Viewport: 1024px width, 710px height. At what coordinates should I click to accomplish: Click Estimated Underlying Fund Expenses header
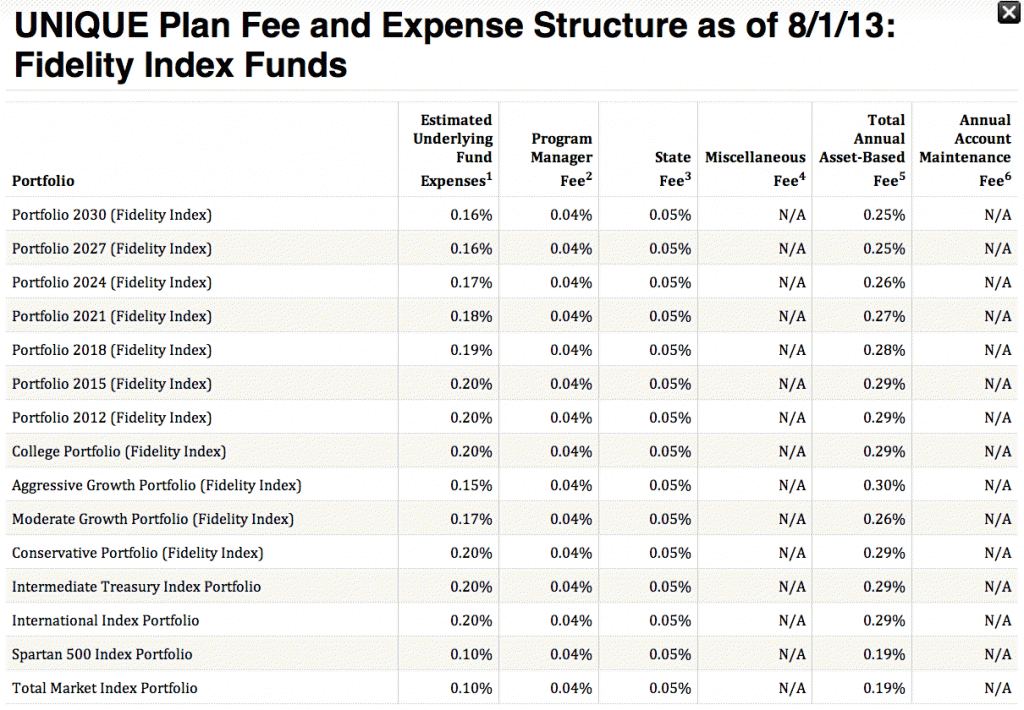(x=453, y=150)
